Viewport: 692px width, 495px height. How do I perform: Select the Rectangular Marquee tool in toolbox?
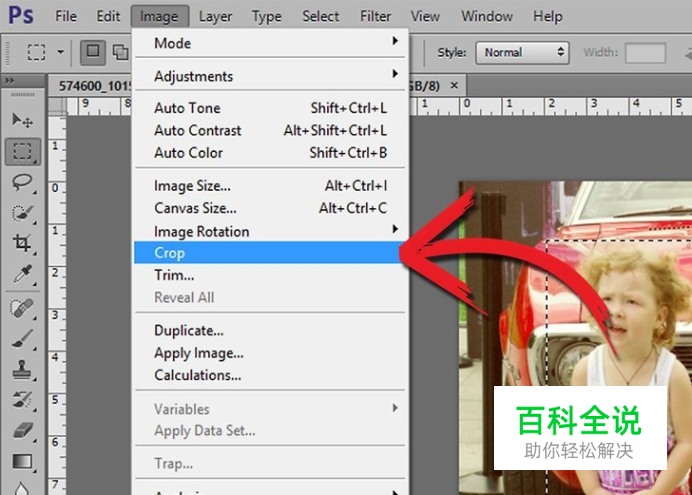pos(22,151)
